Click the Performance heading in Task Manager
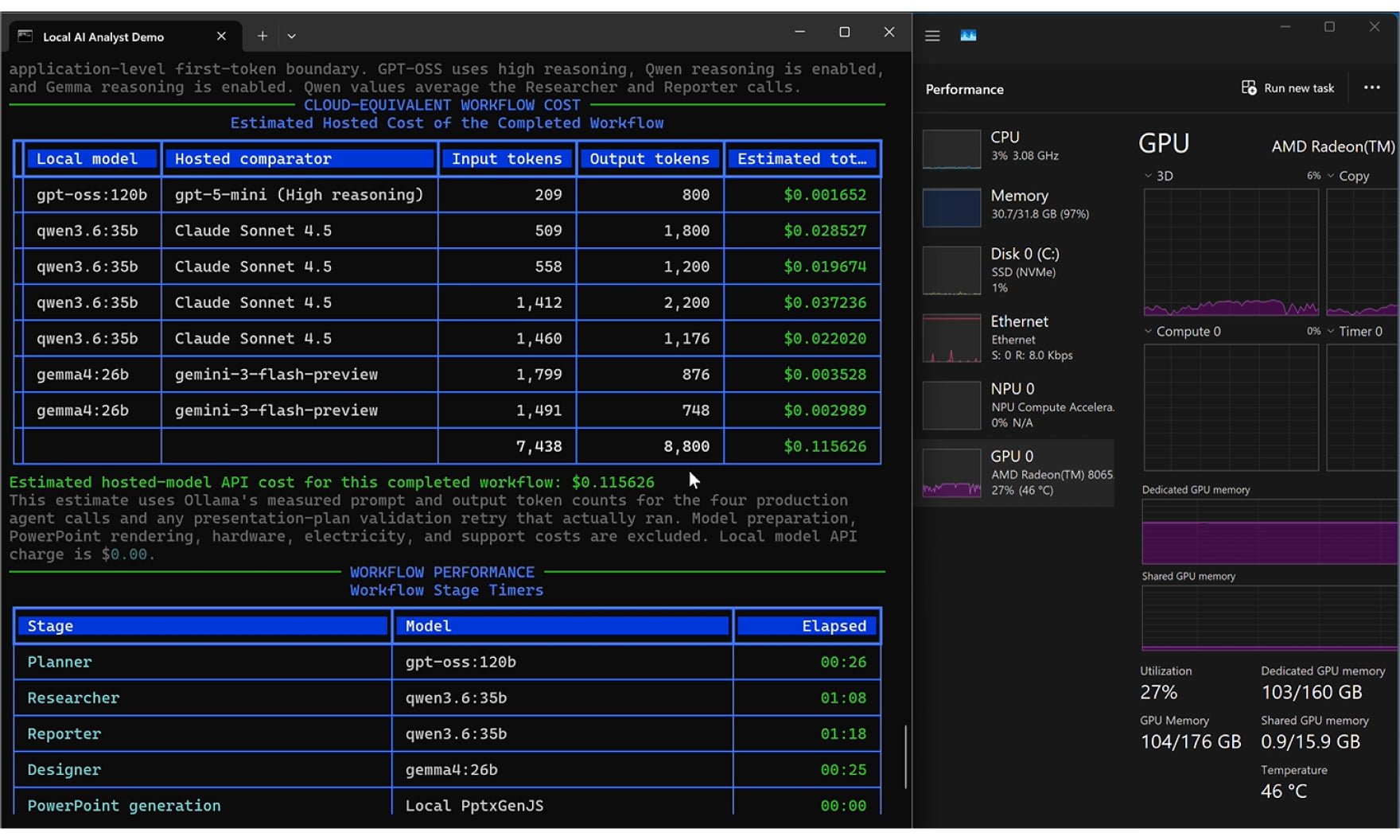This screenshot has width=1400, height=840. coord(964,89)
